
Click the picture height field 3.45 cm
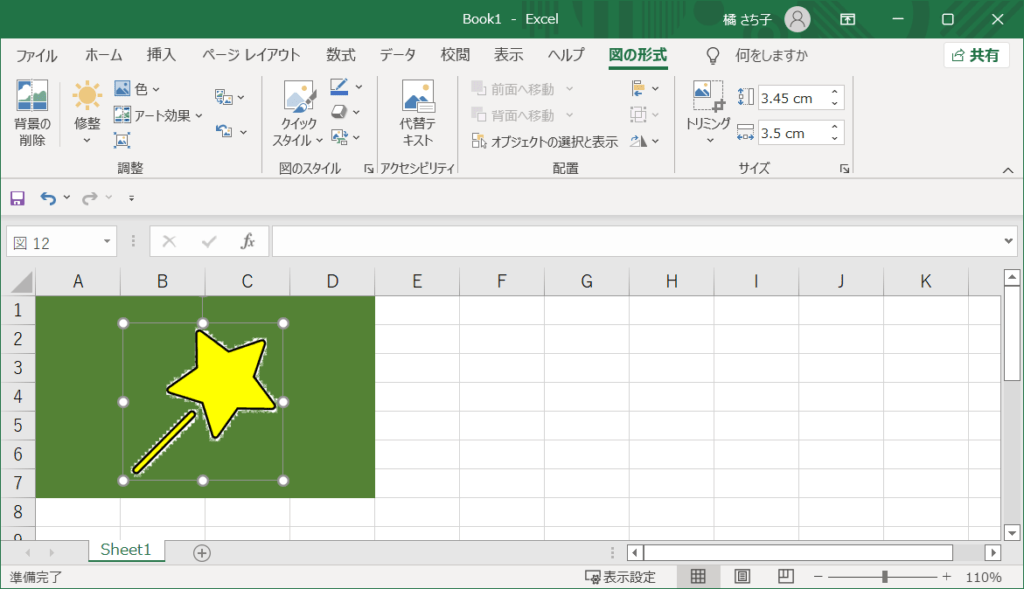pos(793,98)
